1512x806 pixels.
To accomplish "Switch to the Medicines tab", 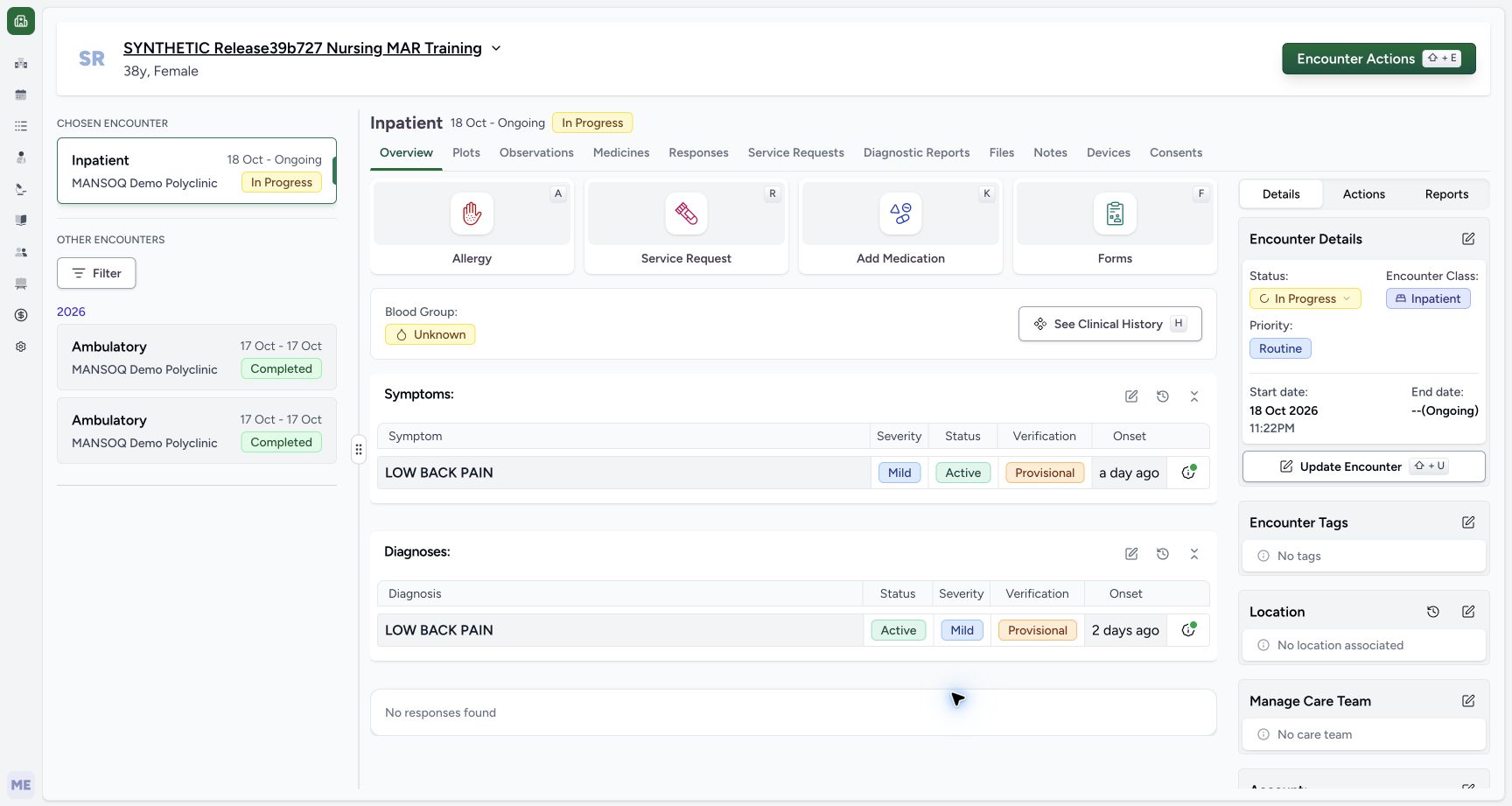I will point(621,152).
